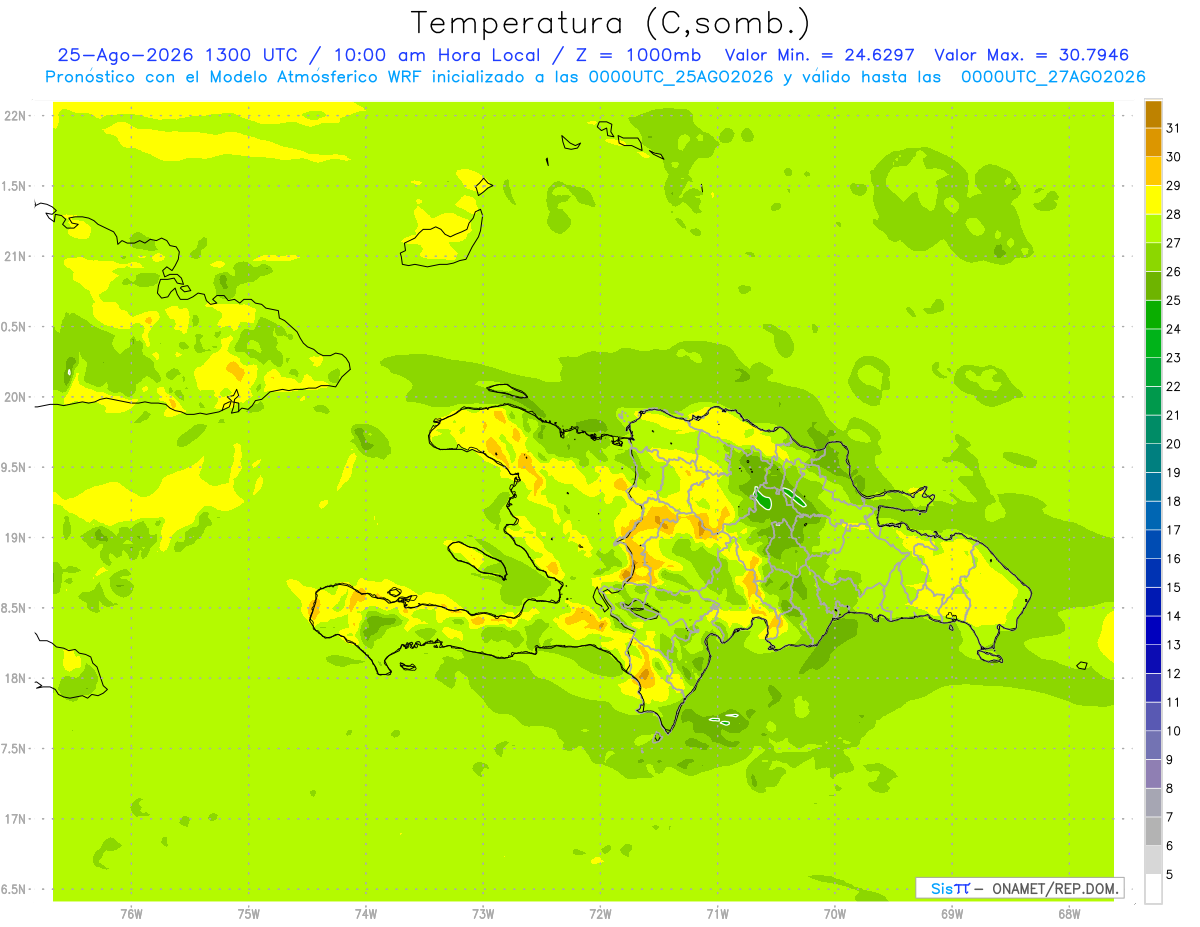Click the blue legend band between 14 and 15
Screen dimensions: 1200x927
coord(1153,602)
